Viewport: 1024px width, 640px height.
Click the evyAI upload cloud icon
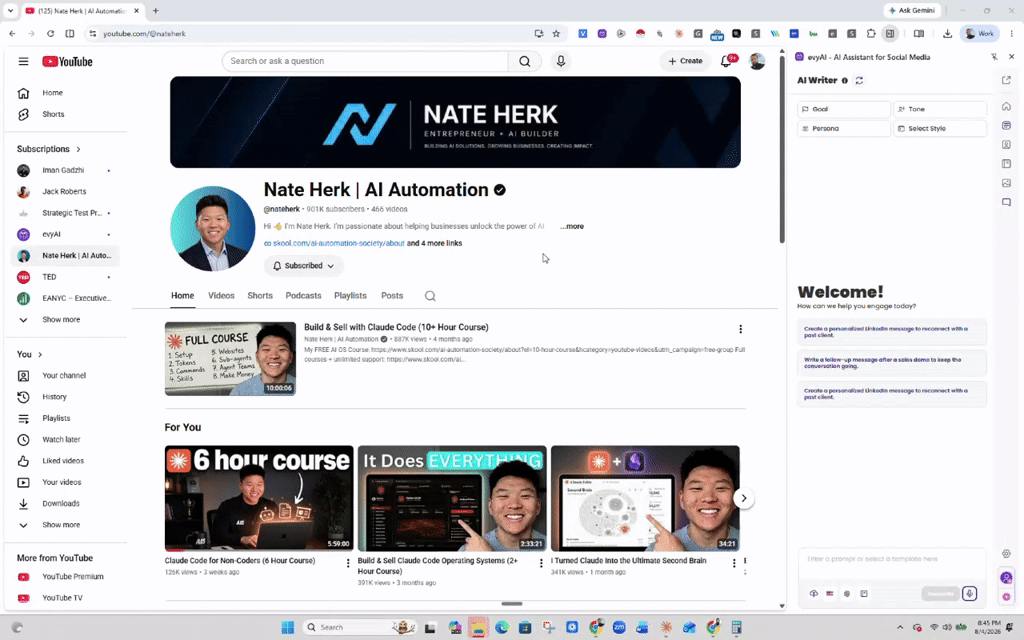pyautogui.click(x=814, y=594)
